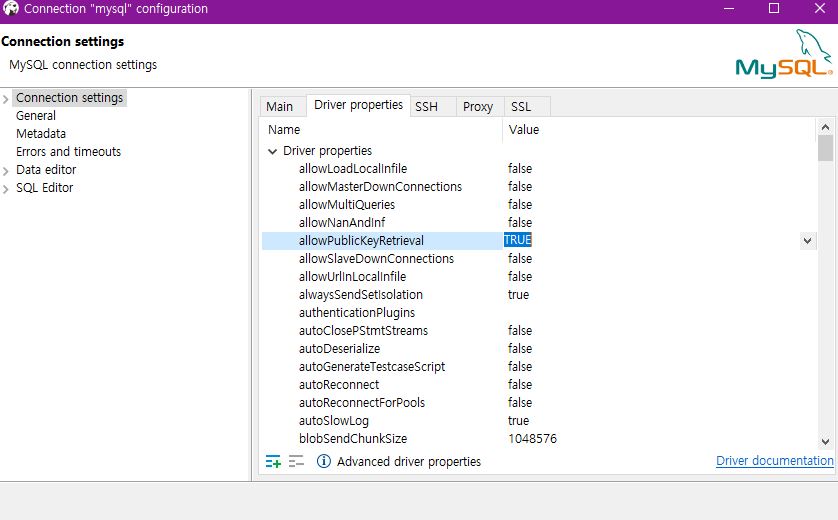Close the connection configuration window
This screenshot has width=838, height=520.
(x=820, y=8)
